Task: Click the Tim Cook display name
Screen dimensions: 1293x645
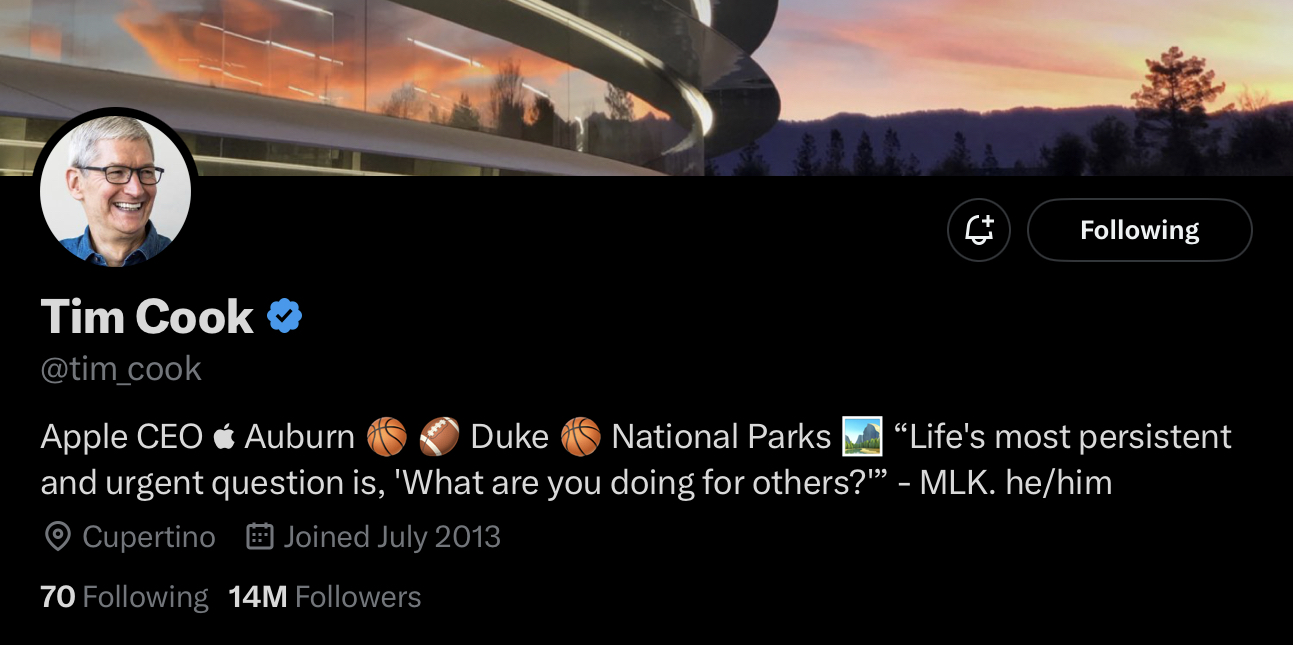Action: (147, 317)
